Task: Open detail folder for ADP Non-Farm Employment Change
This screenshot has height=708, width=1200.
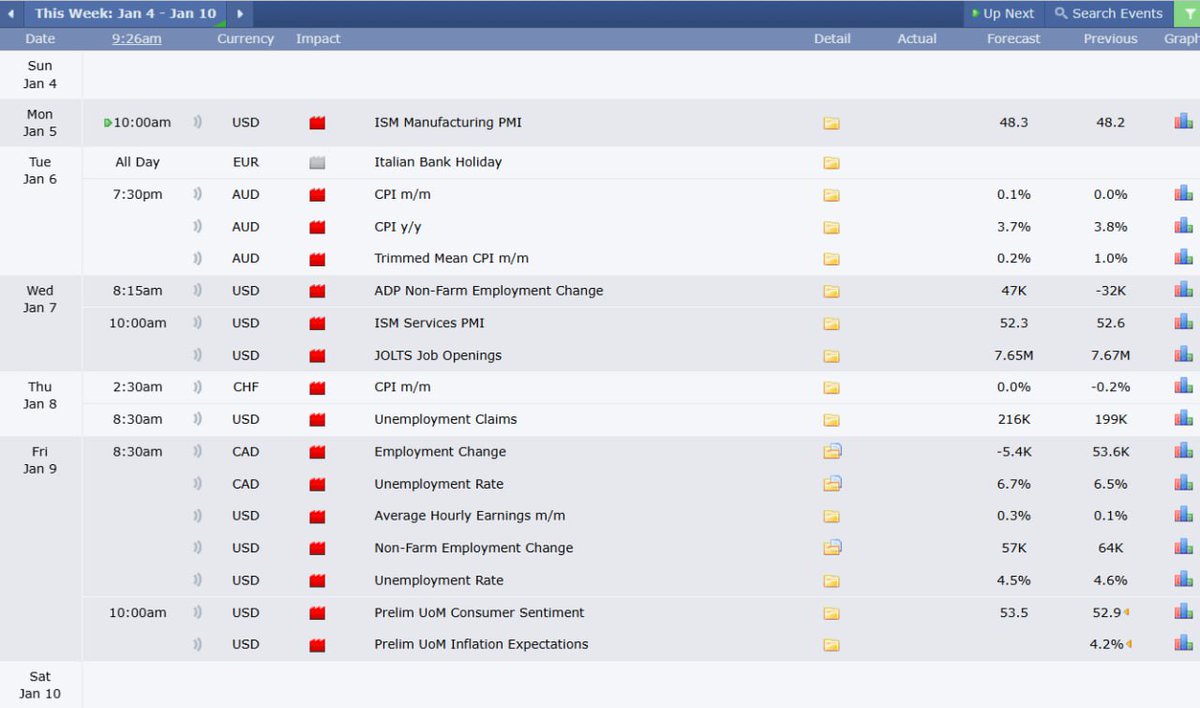Action: click(831, 292)
